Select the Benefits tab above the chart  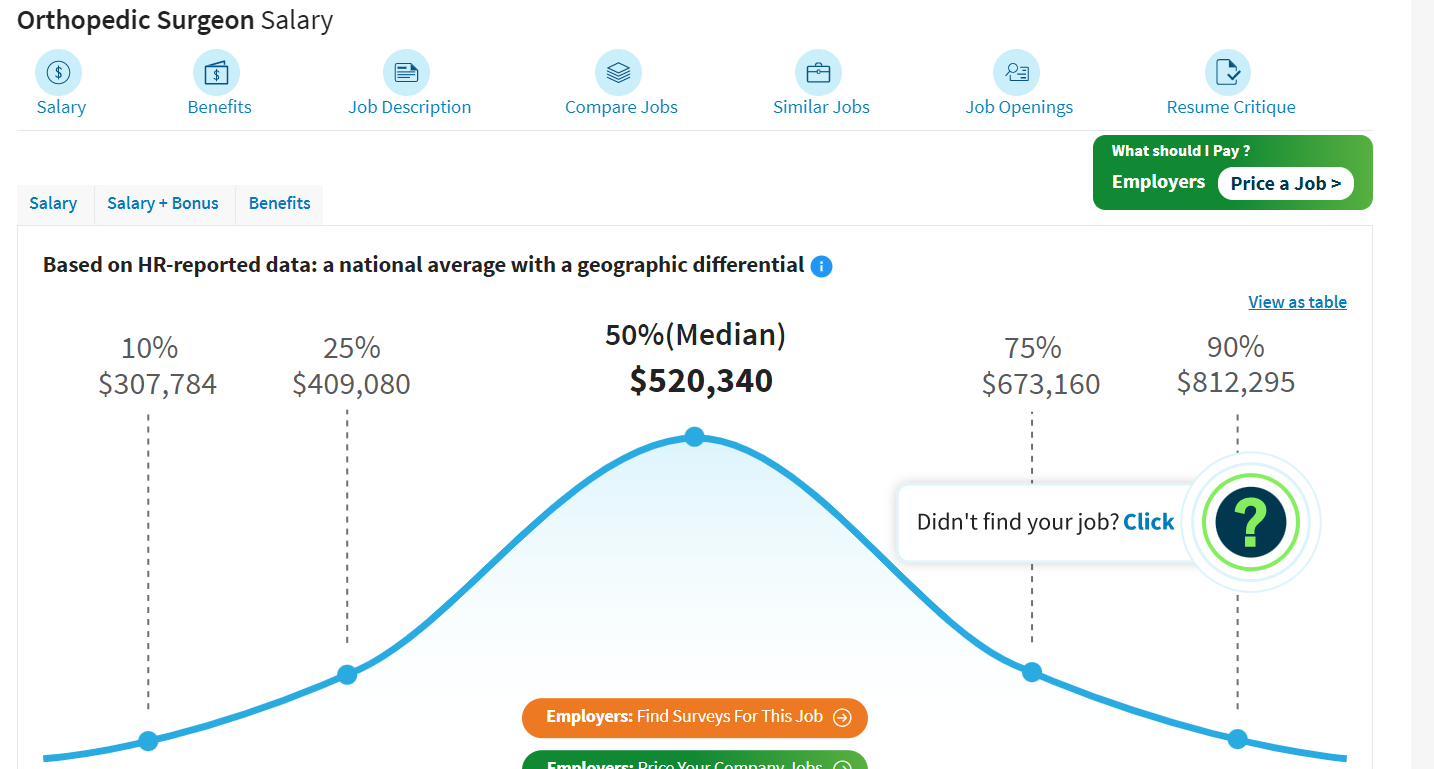(x=279, y=204)
